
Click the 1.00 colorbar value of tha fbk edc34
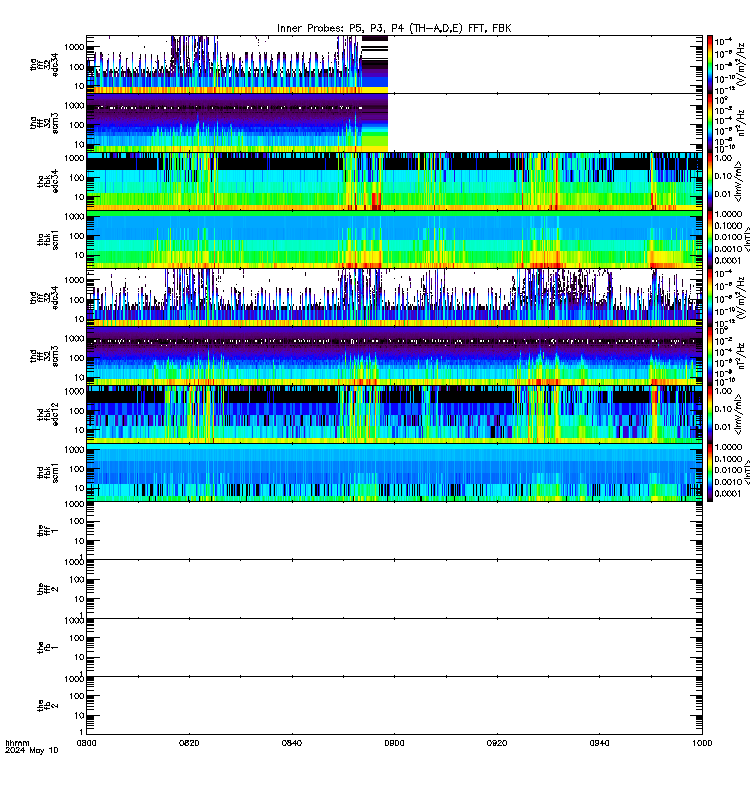[x=723, y=158]
